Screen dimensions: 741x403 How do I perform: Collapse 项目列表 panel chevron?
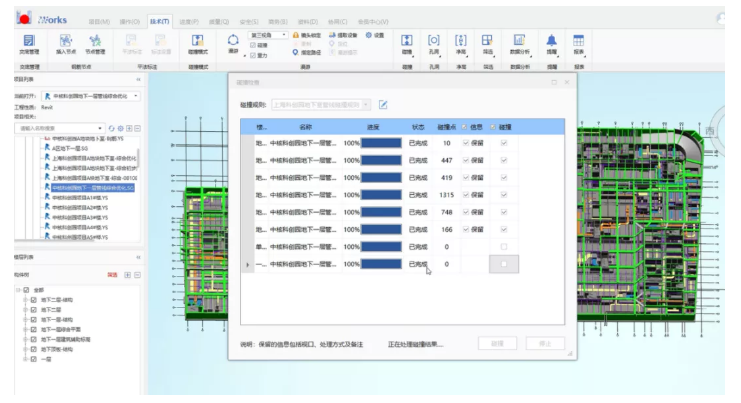138,79
